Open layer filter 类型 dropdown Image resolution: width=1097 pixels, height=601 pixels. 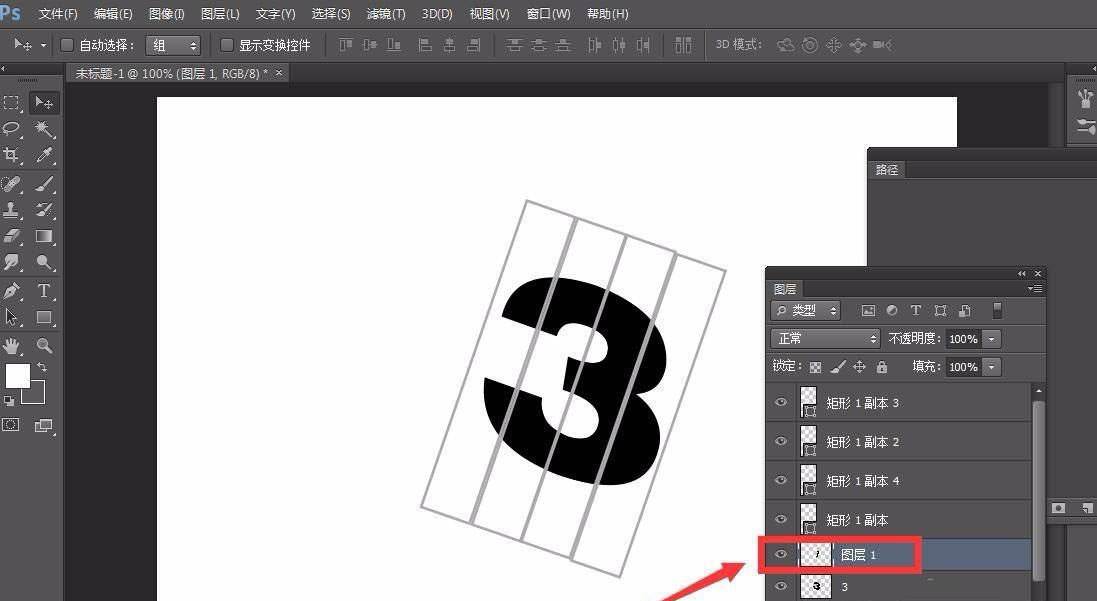click(805, 310)
